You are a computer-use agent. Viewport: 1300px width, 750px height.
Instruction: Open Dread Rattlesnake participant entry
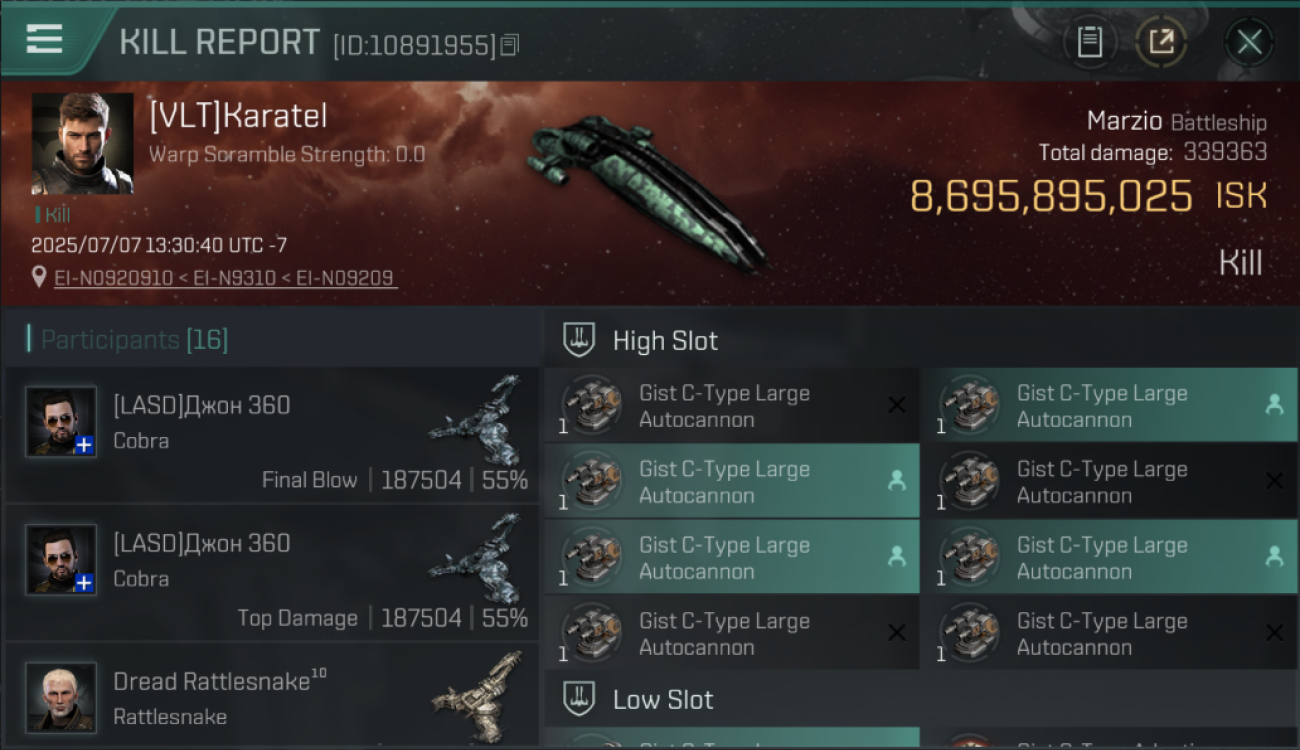(272, 697)
